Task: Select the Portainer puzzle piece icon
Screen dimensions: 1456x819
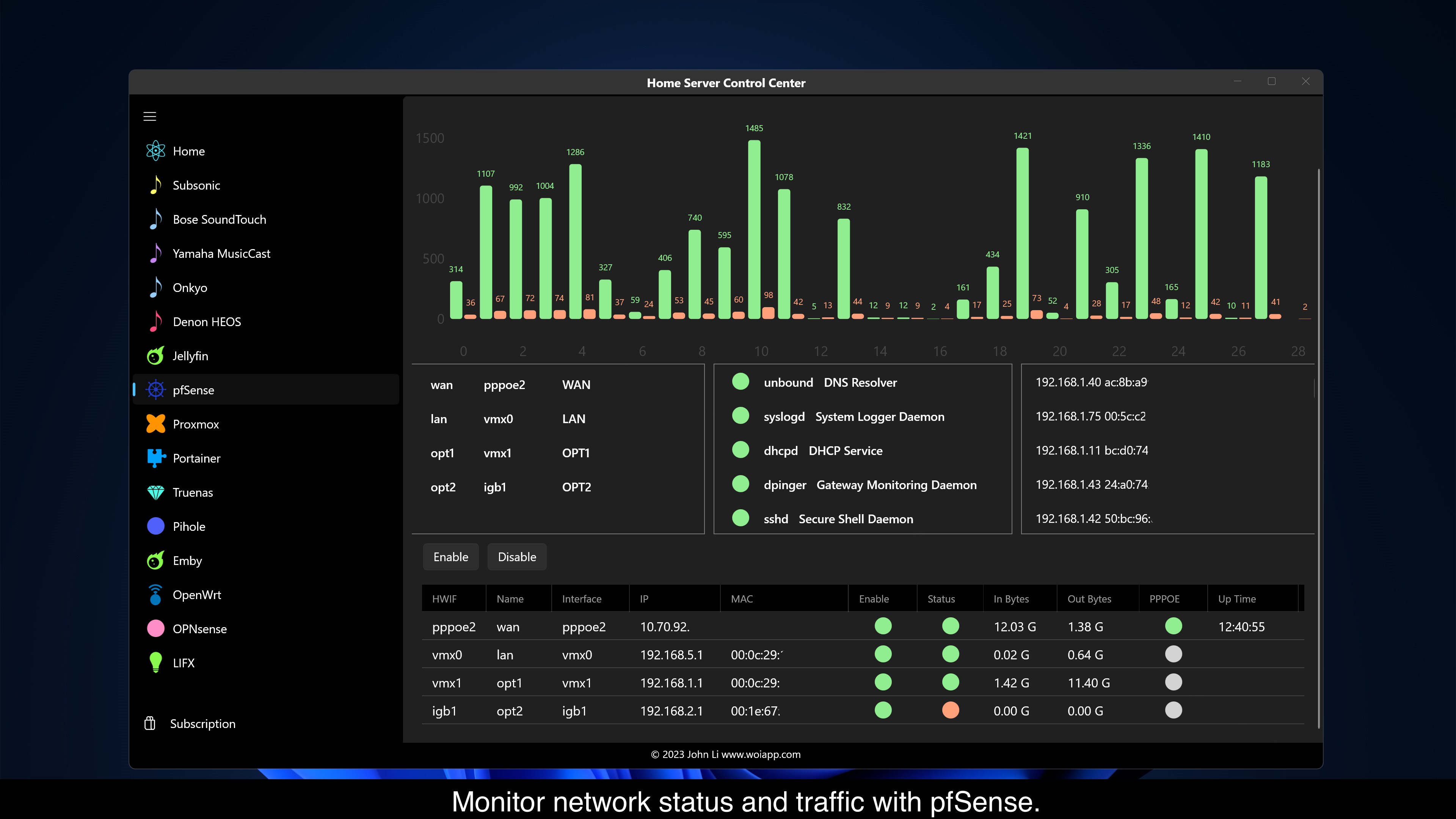Action: point(155,458)
